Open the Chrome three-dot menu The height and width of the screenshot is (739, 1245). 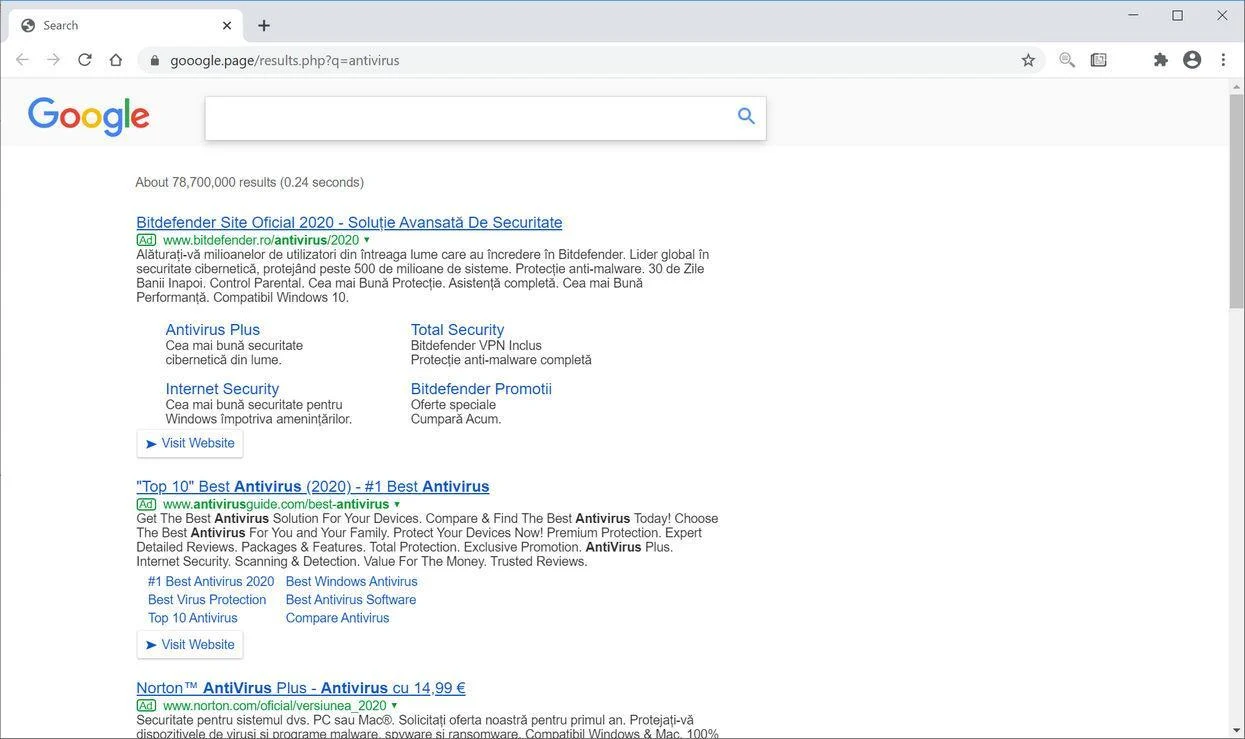coord(1223,60)
